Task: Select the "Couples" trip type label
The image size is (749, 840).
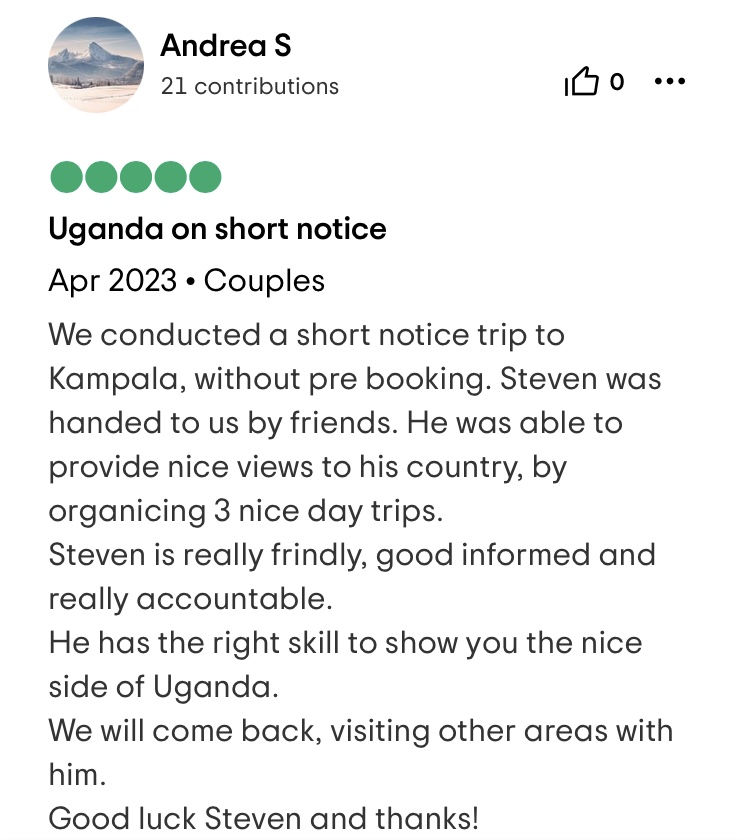Action: (264, 281)
